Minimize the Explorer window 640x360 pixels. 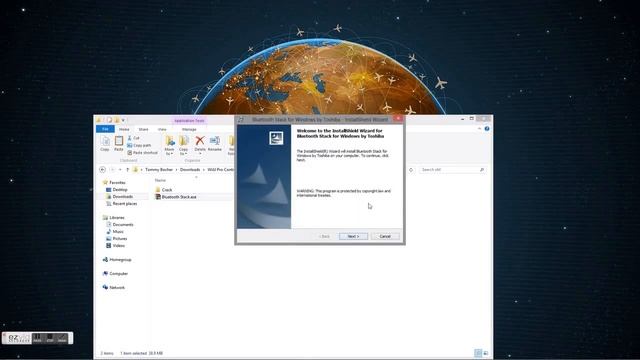click(462, 119)
